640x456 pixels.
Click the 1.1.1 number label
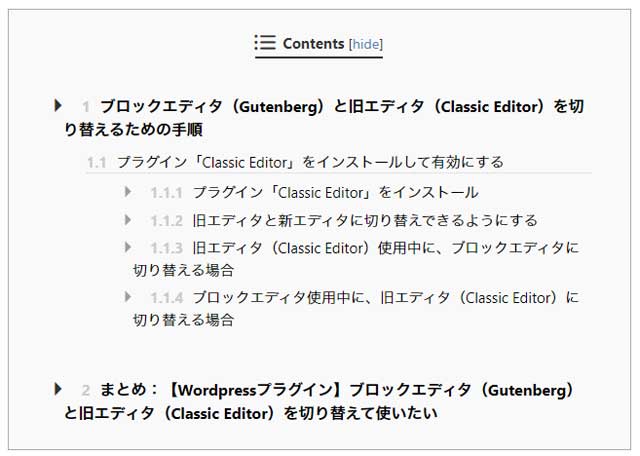[x=167, y=193]
